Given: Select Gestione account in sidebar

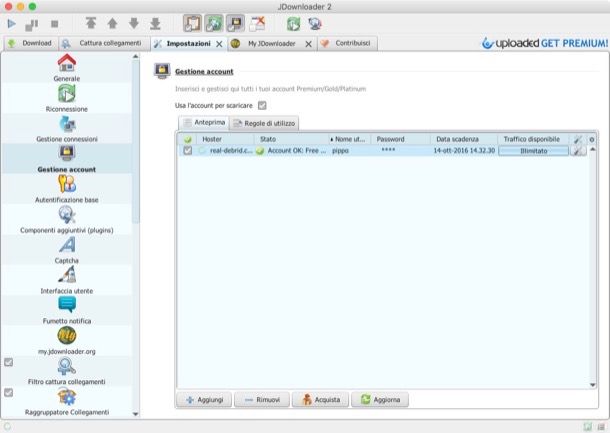Looking at the screenshot, I should pyautogui.click(x=67, y=159).
